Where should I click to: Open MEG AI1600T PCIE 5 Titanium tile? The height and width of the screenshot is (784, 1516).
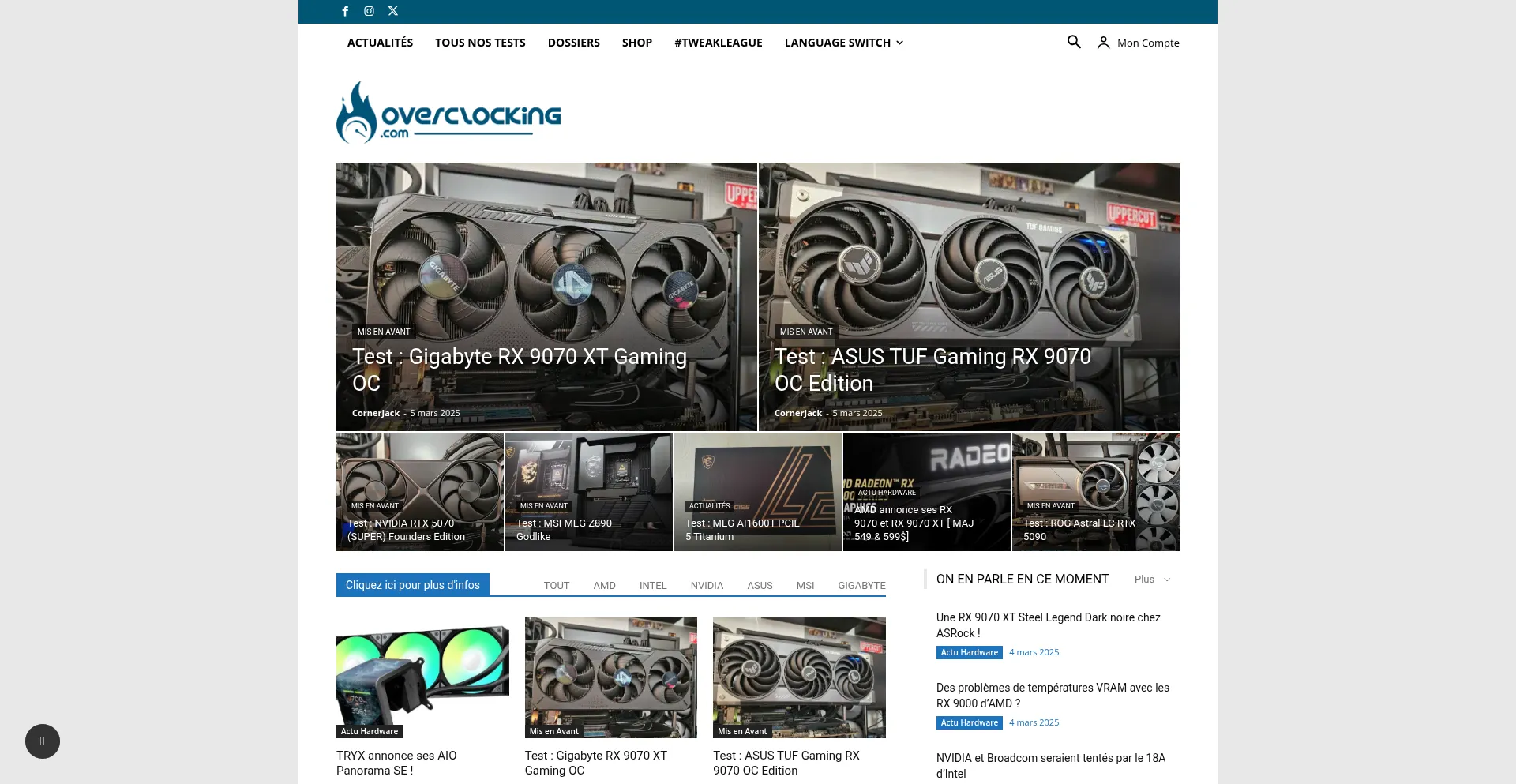(758, 492)
